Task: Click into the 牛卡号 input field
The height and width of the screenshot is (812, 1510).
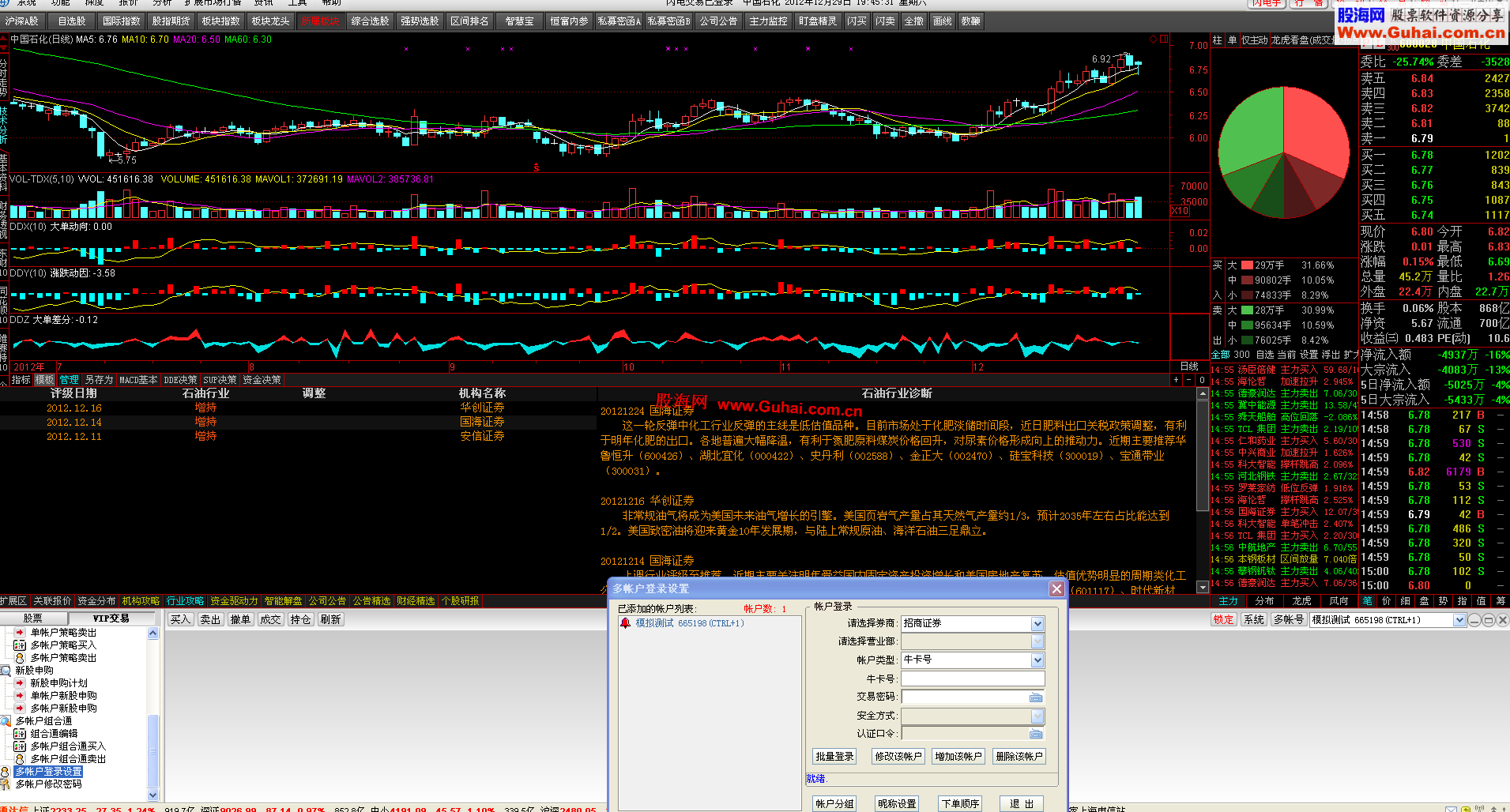Action: point(973,679)
